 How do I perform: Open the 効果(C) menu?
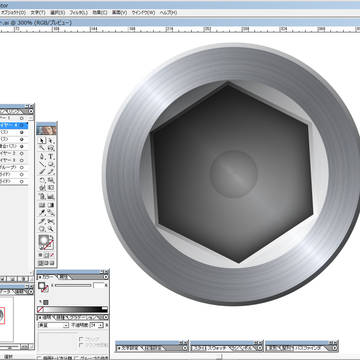coord(100,13)
